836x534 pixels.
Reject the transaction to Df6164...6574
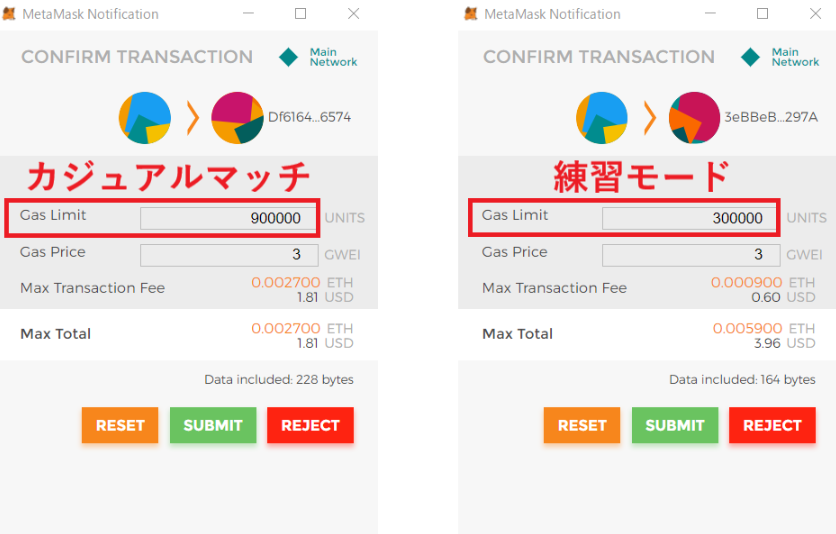pyautogui.click(x=310, y=425)
